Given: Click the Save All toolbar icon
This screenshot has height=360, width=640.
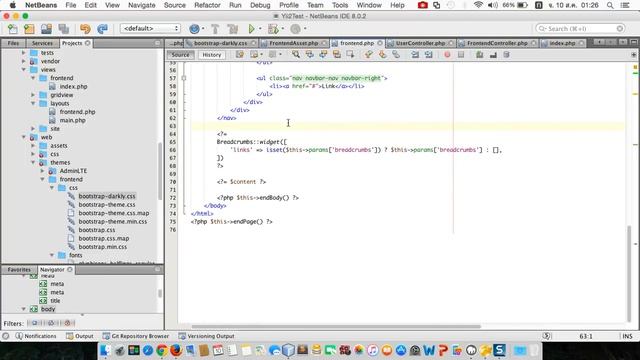Looking at the screenshot, I should point(63,29).
